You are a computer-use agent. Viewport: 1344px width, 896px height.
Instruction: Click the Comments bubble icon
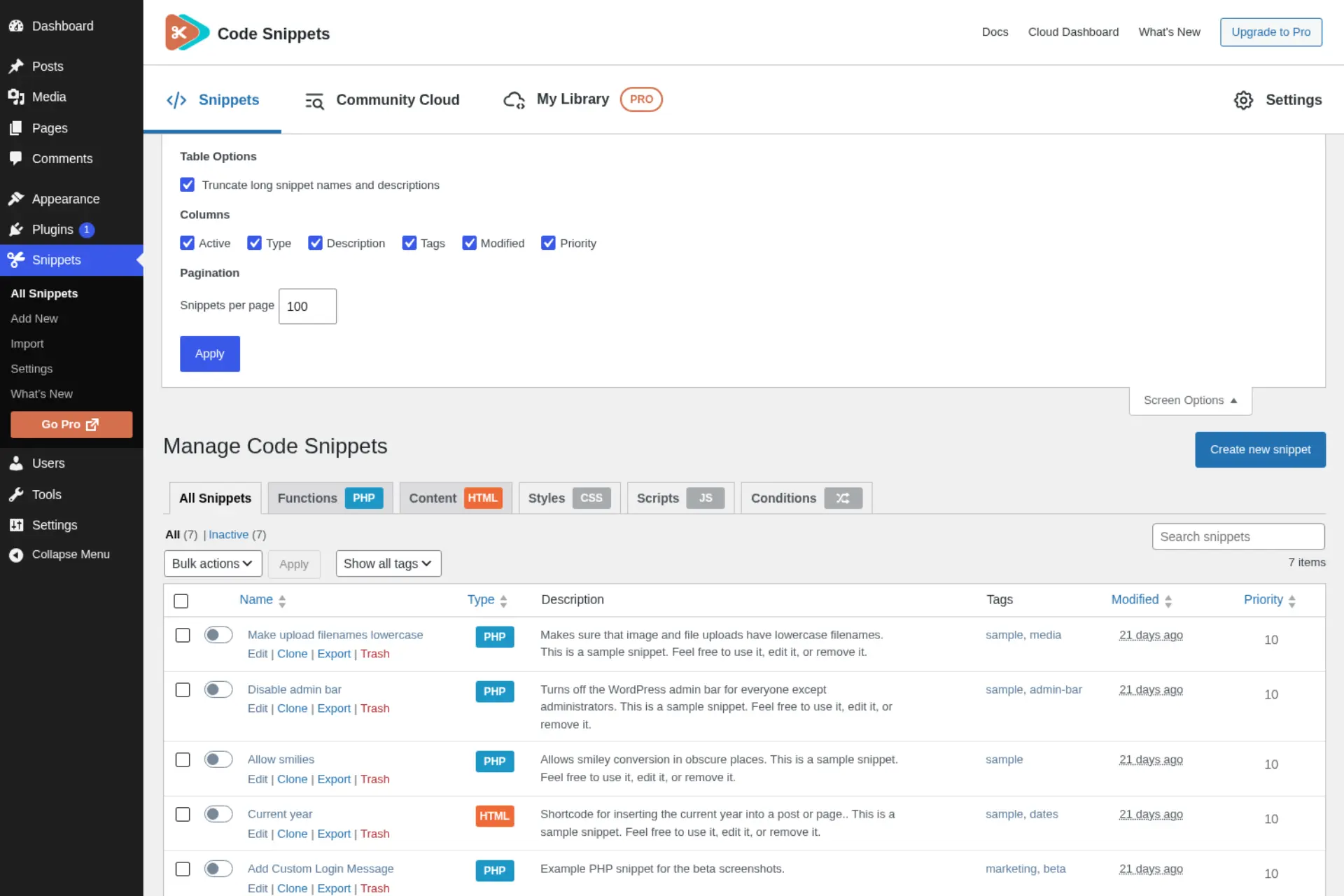click(16, 158)
